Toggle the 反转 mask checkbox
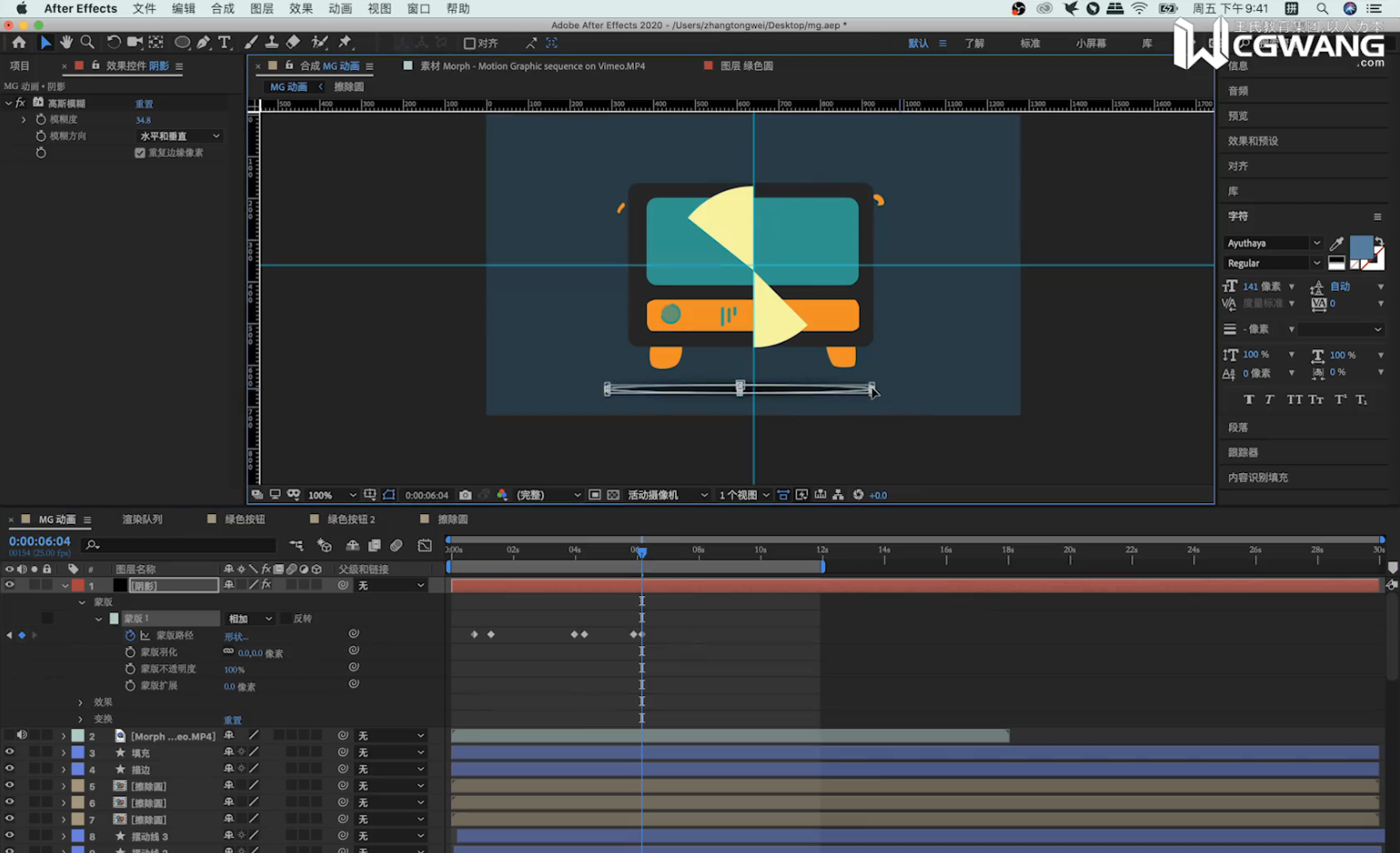This screenshot has width=1400, height=853. click(x=287, y=619)
